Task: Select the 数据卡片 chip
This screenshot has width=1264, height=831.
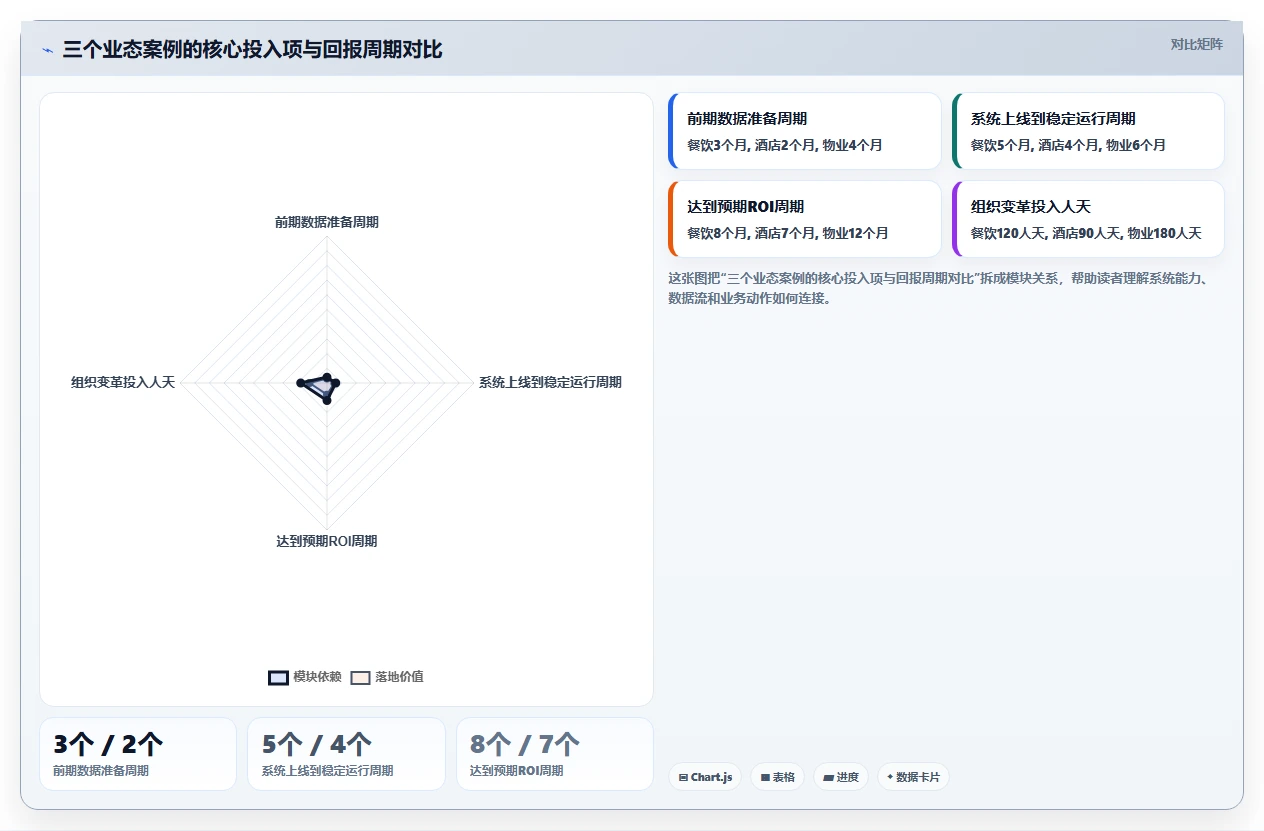Action: click(913, 777)
